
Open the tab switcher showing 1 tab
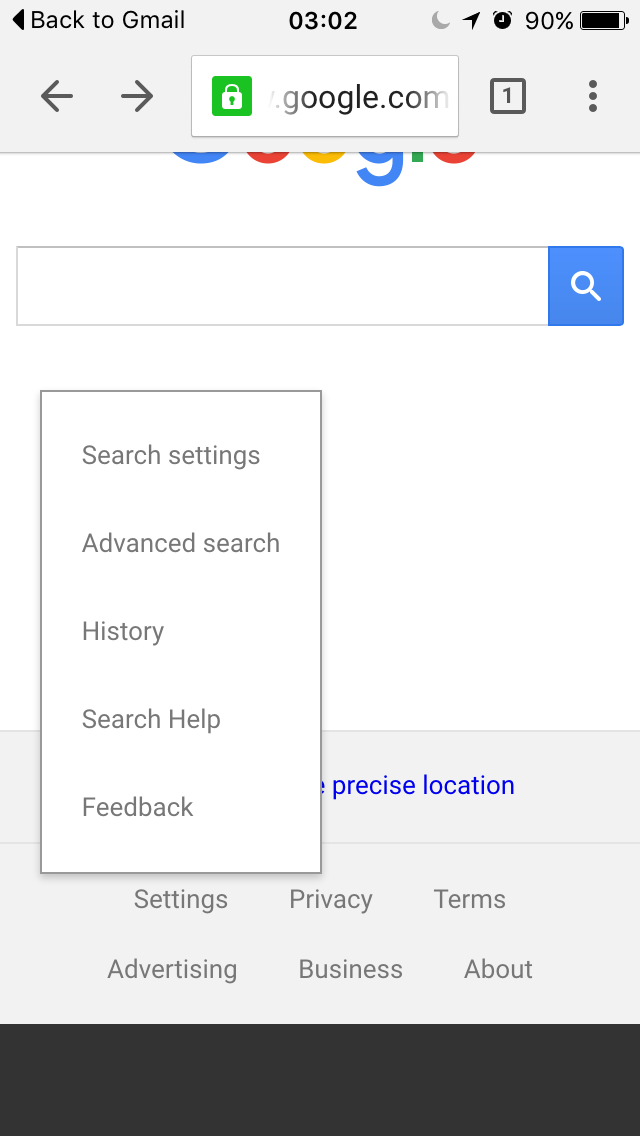point(507,96)
